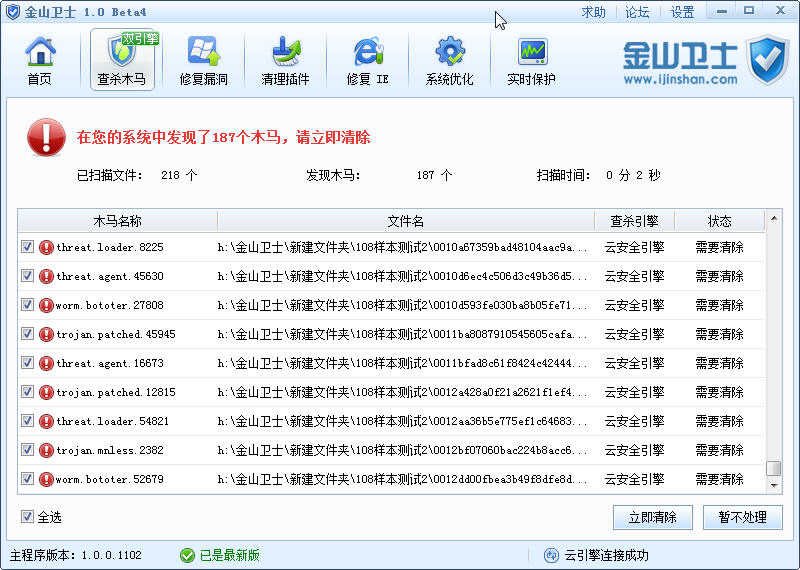Click the 主程序版本: 1.0.0.1102 text
The height and width of the screenshot is (570, 800).
(x=76, y=555)
